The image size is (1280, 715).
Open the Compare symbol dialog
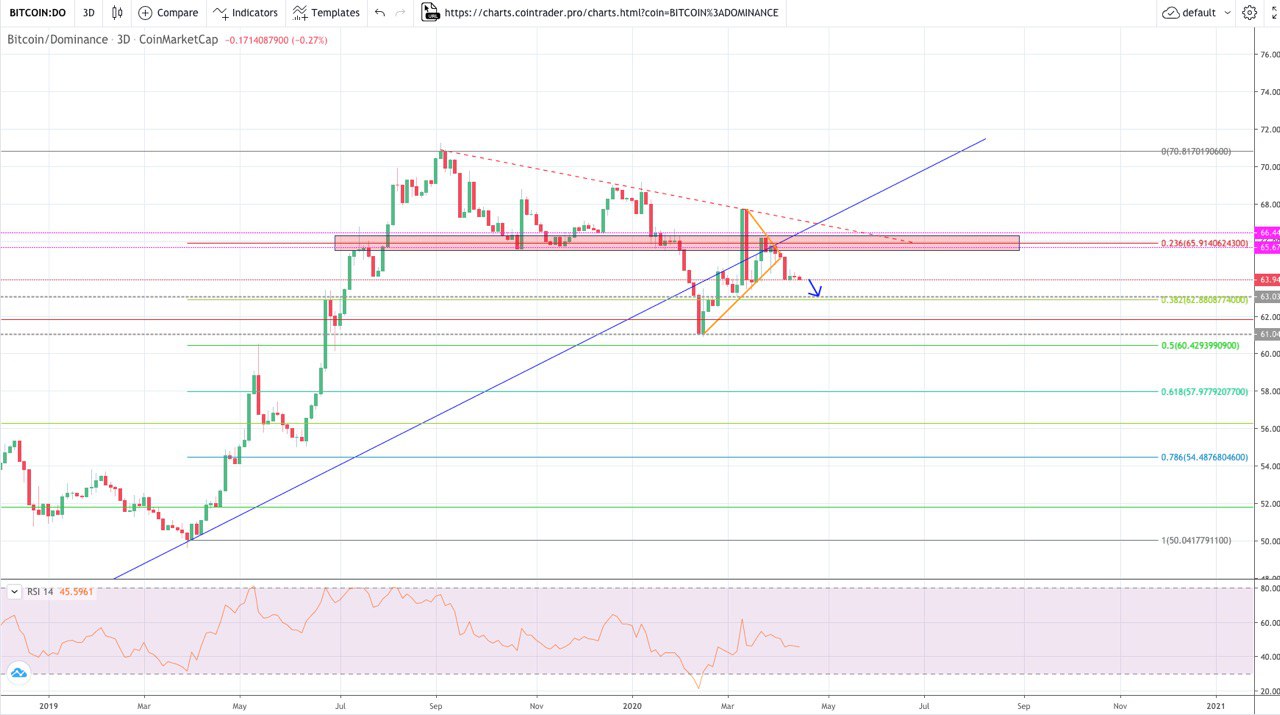pos(168,13)
